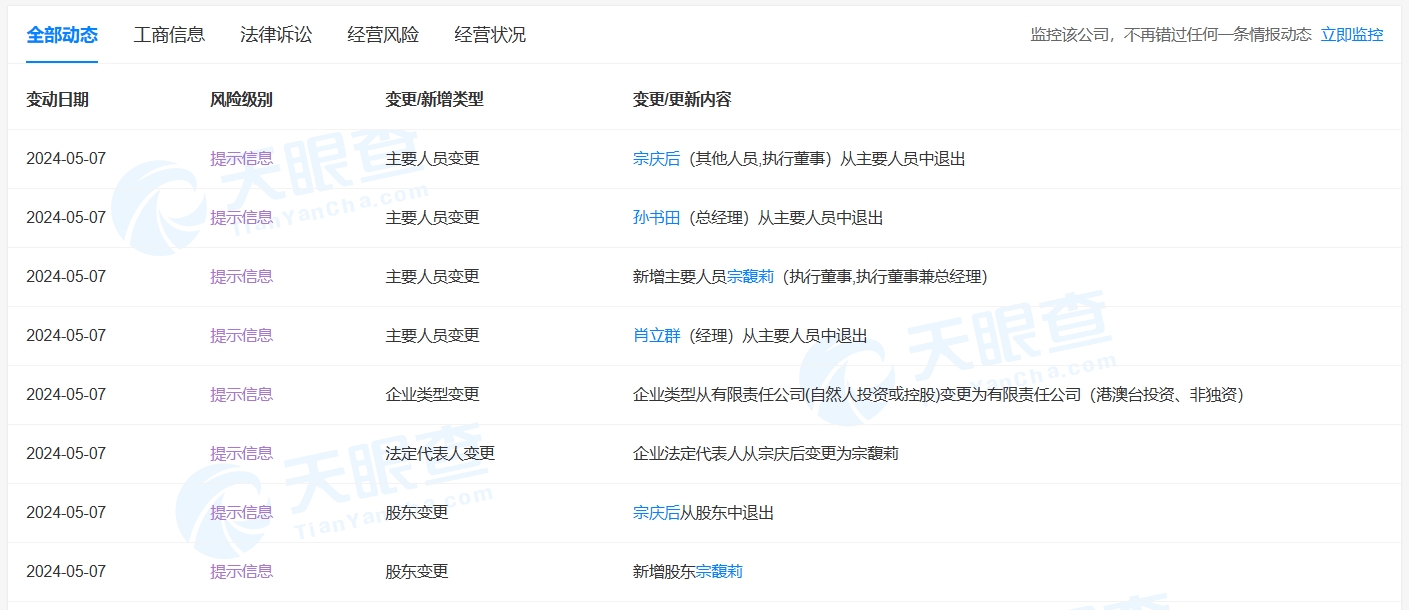Click the 监控该公司 notice text
This screenshot has width=1409, height=610.
(1171, 35)
